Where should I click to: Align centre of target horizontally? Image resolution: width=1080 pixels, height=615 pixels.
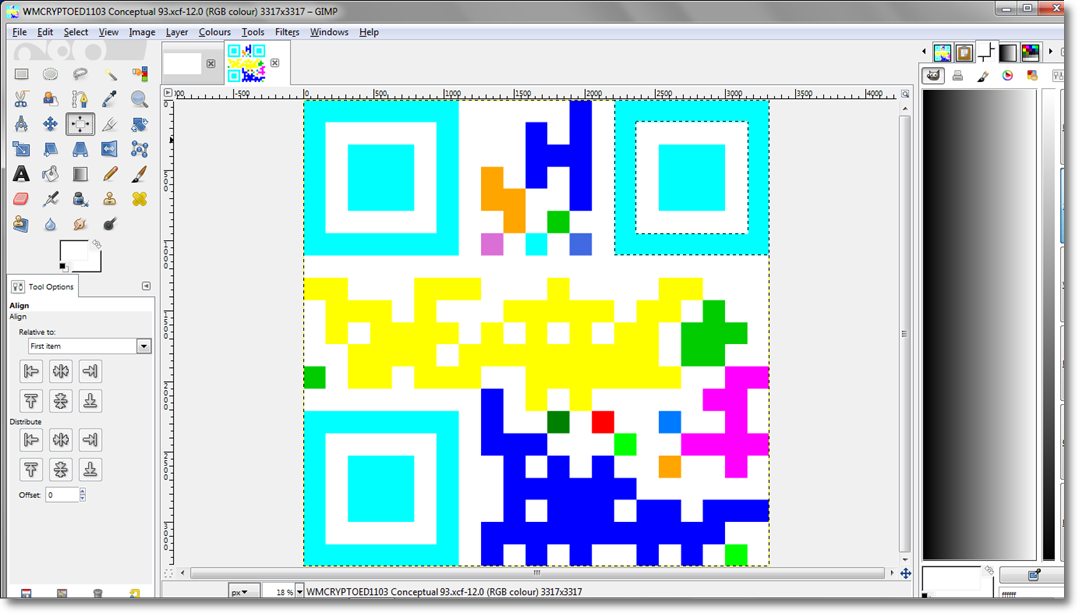(x=61, y=372)
